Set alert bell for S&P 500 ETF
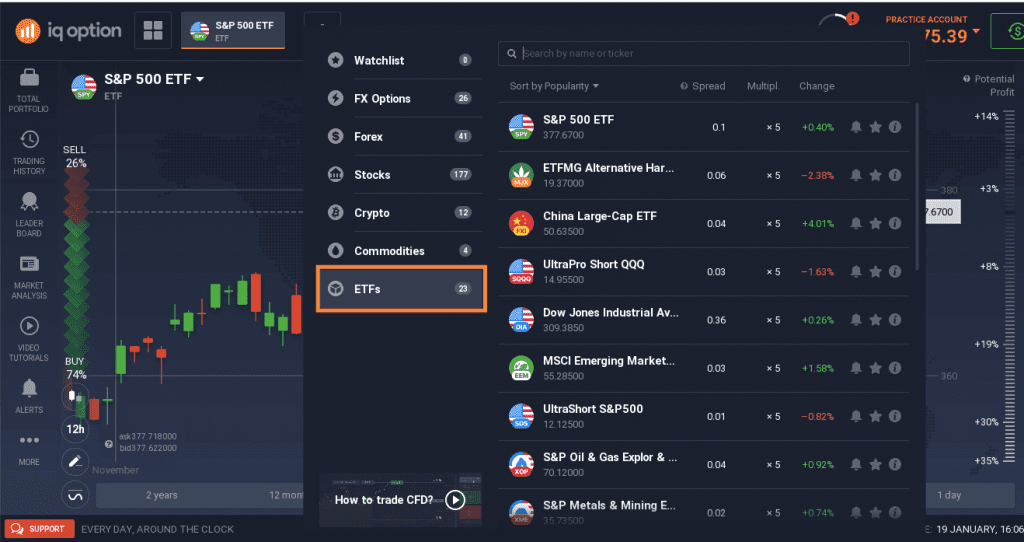 point(856,127)
